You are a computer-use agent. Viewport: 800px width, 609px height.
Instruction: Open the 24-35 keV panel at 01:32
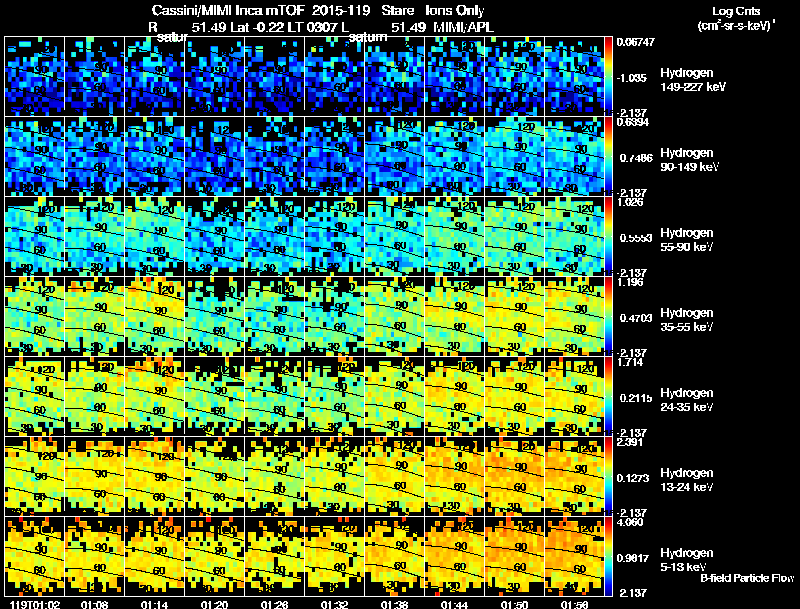pos(334,396)
